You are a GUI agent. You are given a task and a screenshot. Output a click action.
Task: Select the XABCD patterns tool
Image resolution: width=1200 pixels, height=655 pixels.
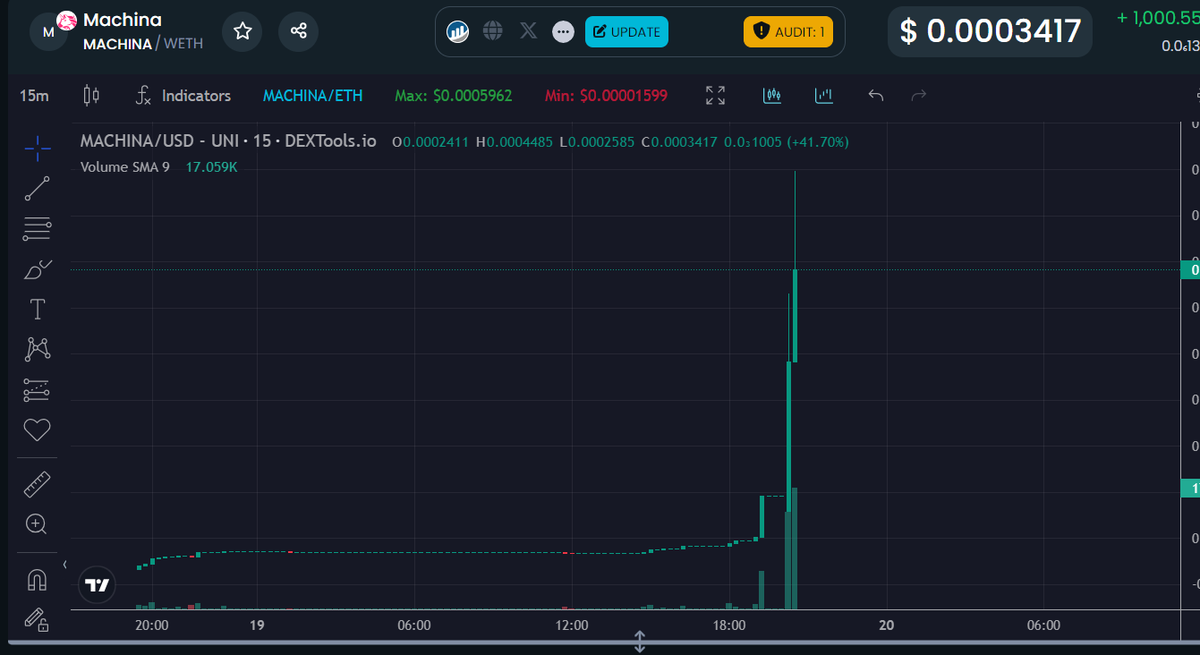(37, 349)
